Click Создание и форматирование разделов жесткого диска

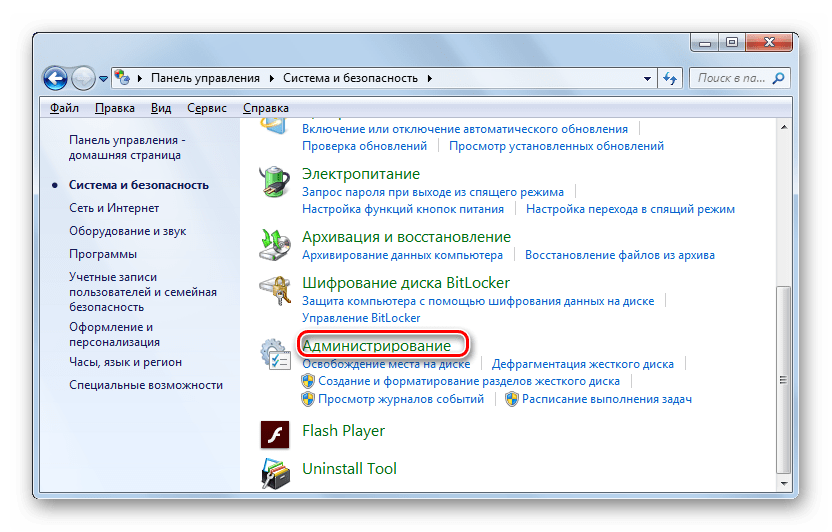[469, 381]
